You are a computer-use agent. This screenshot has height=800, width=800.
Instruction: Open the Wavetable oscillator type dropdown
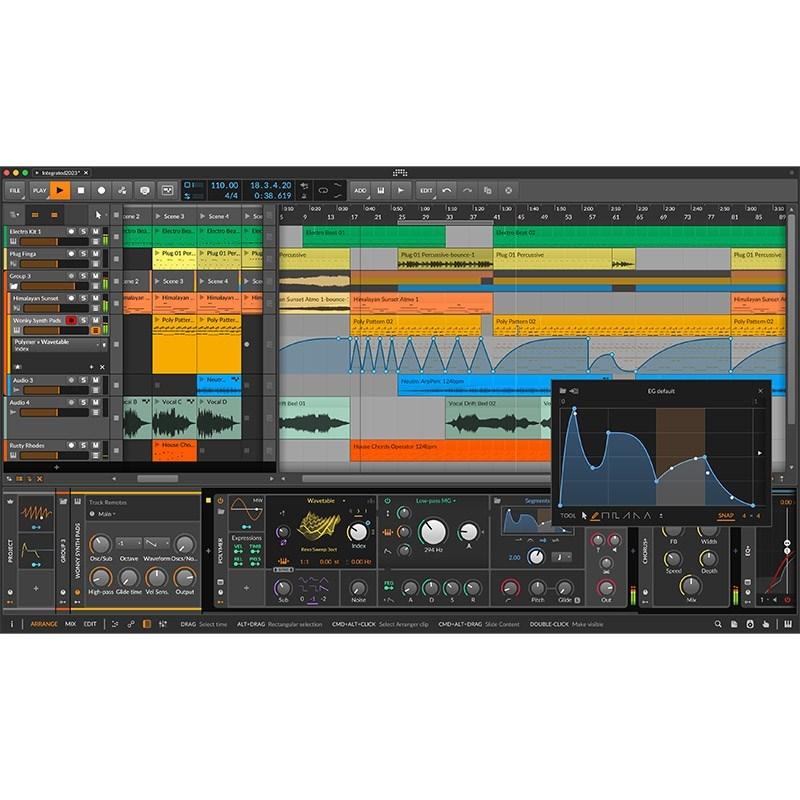(321, 501)
